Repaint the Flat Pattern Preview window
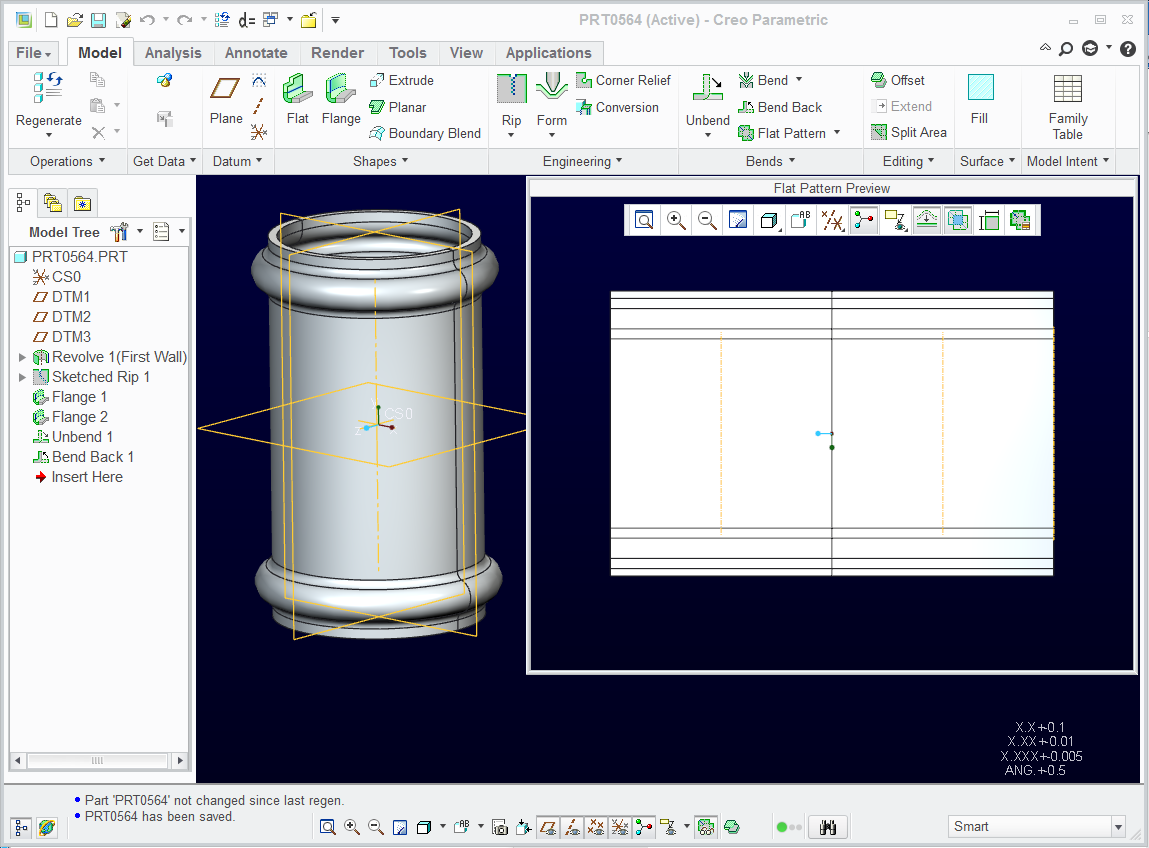This screenshot has height=848, width=1149. pyautogui.click(x=738, y=220)
